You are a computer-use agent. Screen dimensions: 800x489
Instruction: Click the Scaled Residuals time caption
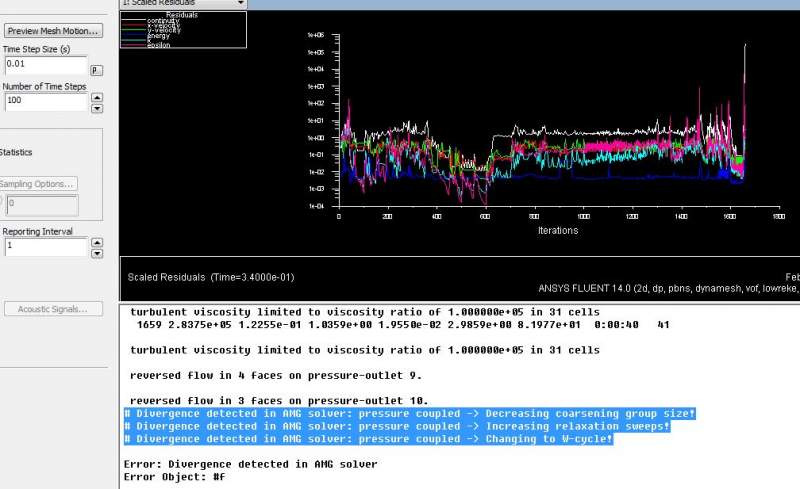tap(210, 277)
